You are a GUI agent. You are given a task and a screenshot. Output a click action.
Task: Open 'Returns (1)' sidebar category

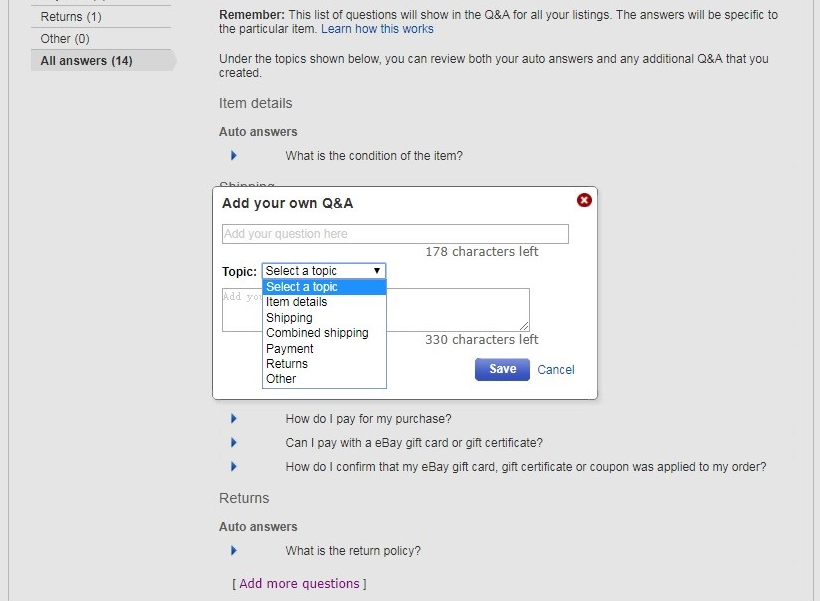click(x=71, y=17)
